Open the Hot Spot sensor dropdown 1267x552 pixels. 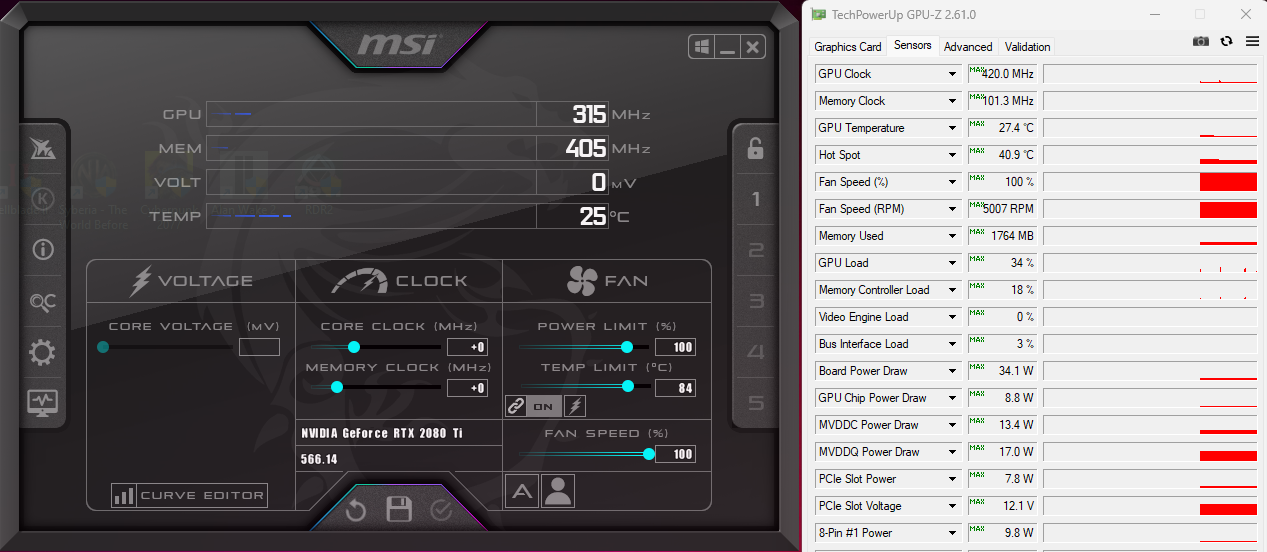click(952, 155)
